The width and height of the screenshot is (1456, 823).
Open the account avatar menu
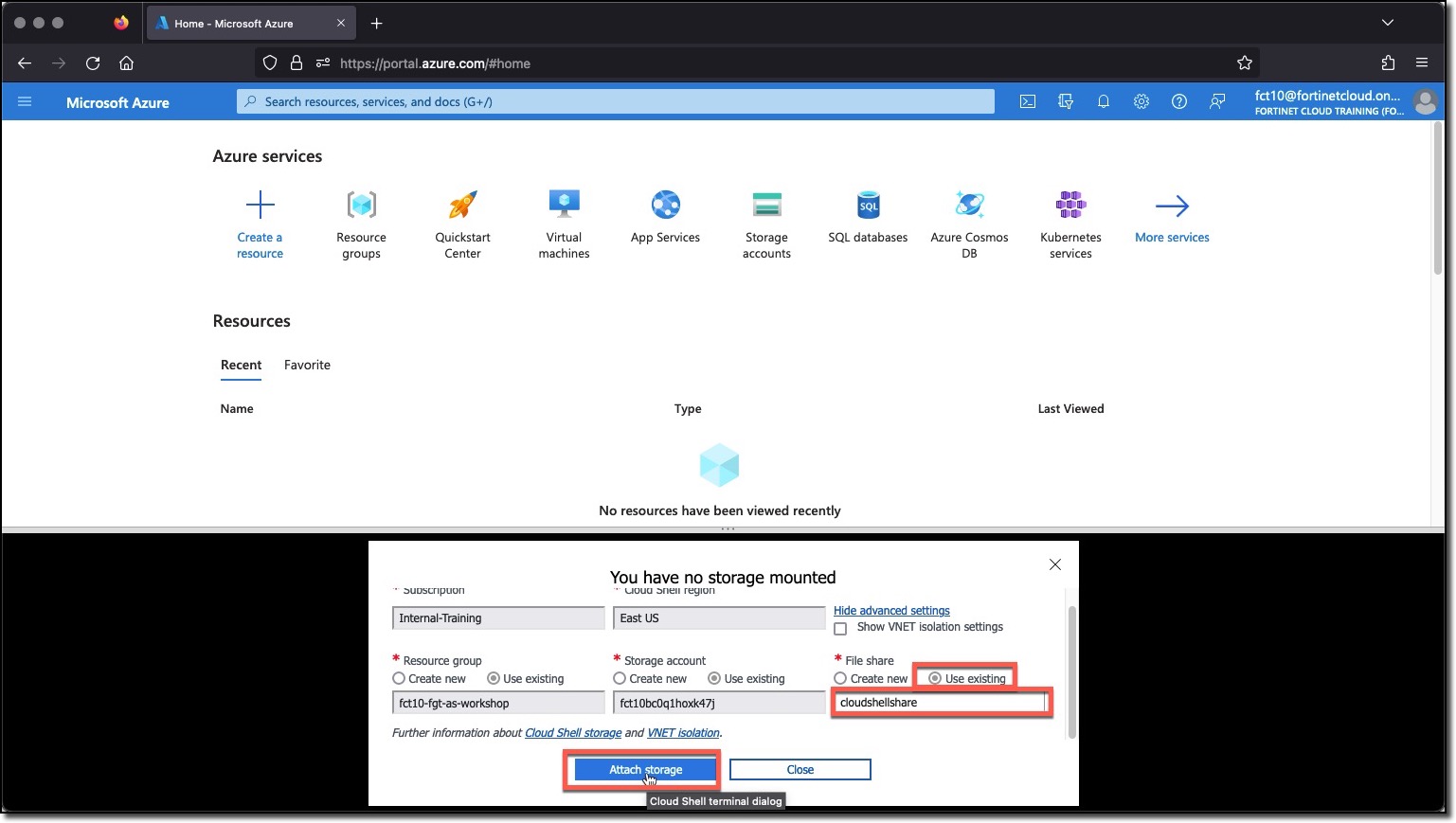(x=1425, y=101)
